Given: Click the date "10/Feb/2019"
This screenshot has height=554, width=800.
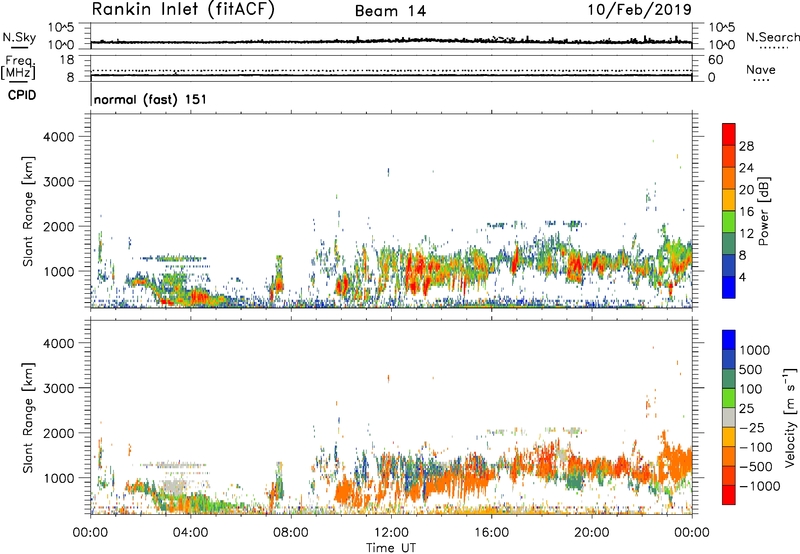Looking at the screenshot, I should pos(640,9).
